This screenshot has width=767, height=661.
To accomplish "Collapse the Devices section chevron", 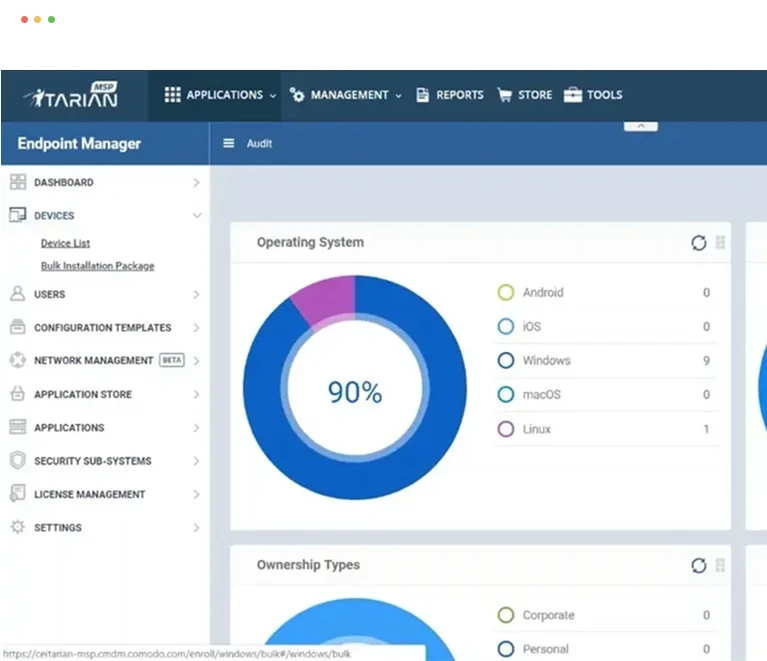I will (x=197, y=216).
